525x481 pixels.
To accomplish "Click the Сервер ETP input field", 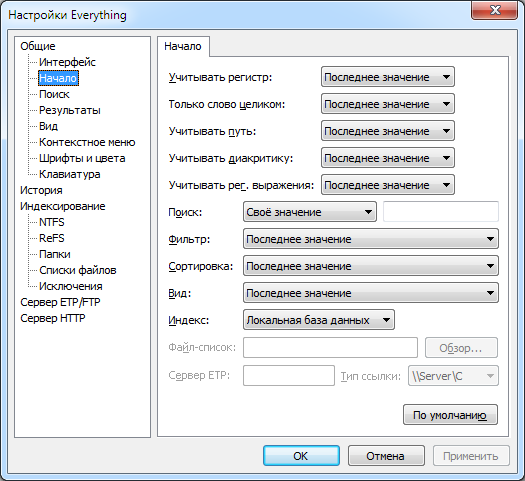I will [x=289, y=376].
